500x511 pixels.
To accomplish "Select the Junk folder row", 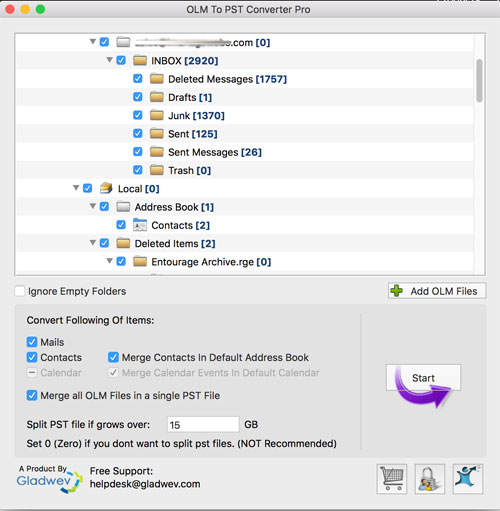I will pyautogui.click(x=244, y=115).
